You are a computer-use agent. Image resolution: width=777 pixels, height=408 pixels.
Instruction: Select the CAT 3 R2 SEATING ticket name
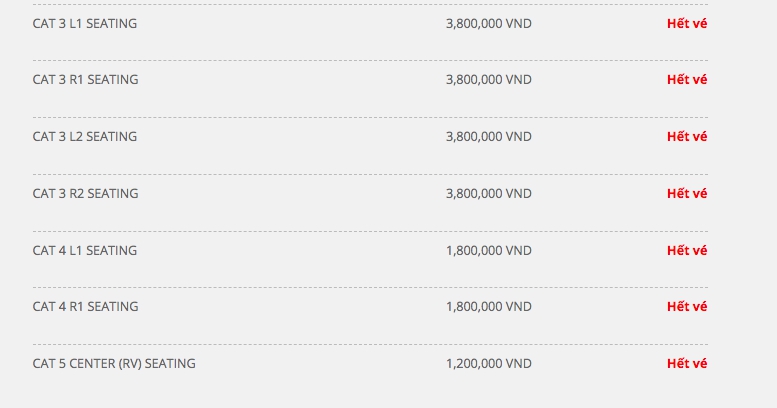tap(85, 194)
